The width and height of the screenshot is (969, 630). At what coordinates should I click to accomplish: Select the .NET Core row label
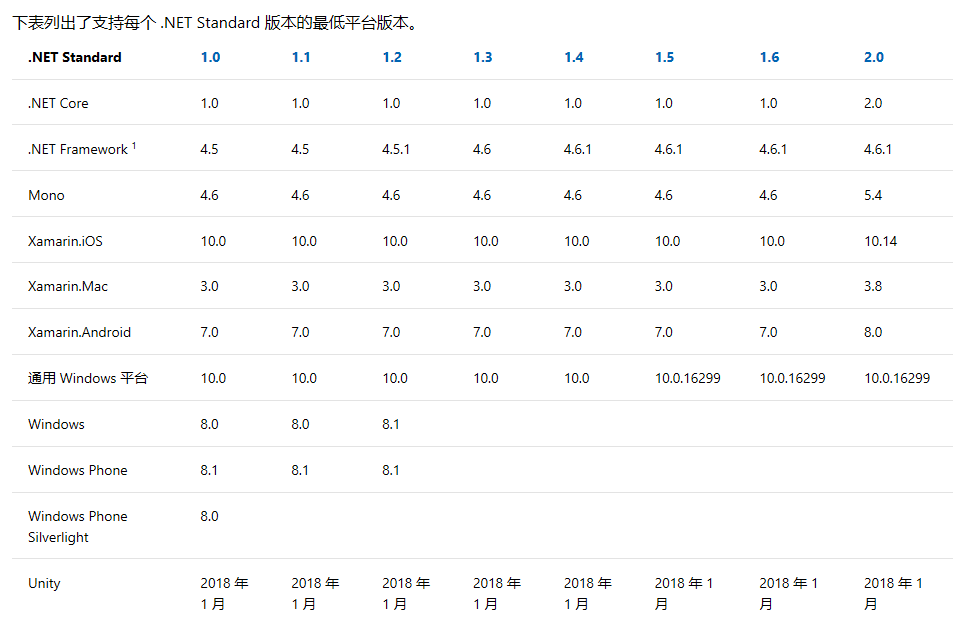[58, 103]
